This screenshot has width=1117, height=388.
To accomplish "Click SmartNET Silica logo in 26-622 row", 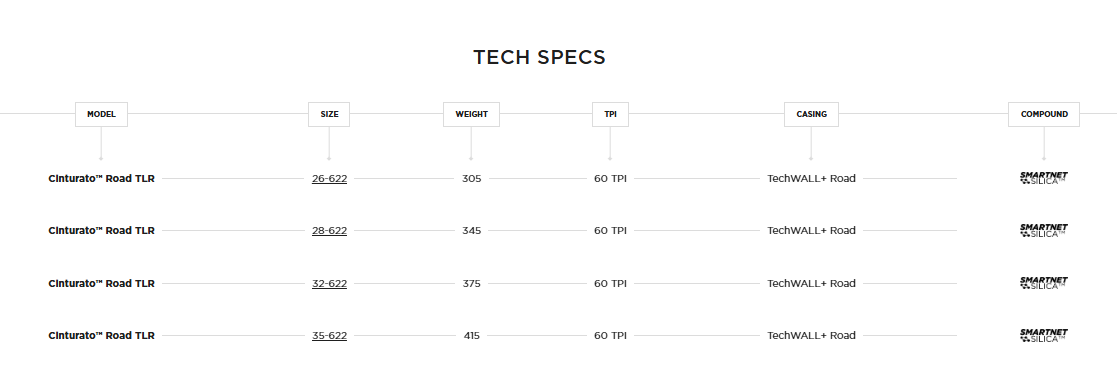I will tap(1044, 178).
